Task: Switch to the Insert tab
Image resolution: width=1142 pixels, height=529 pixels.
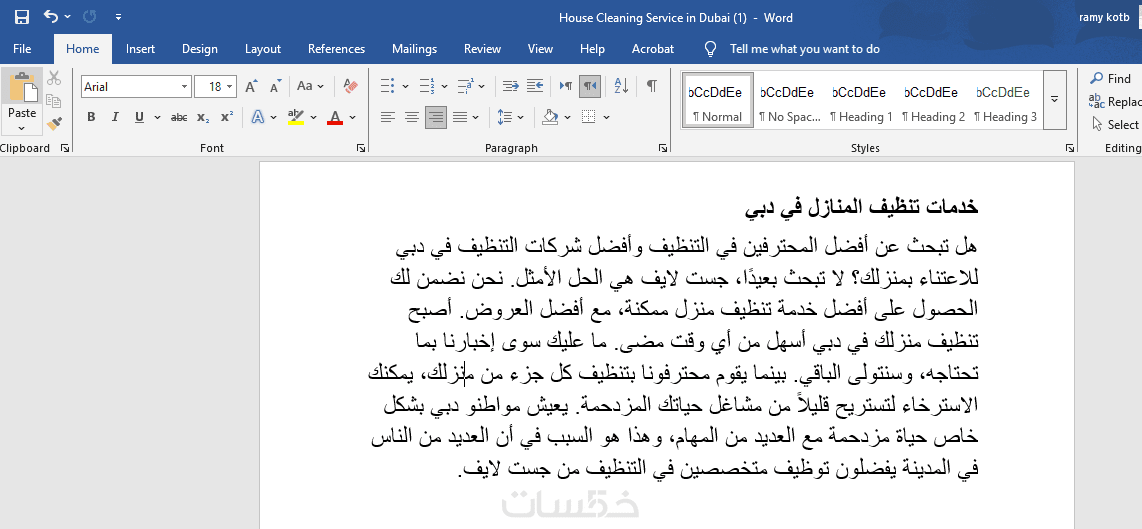Action: point(140,49)
